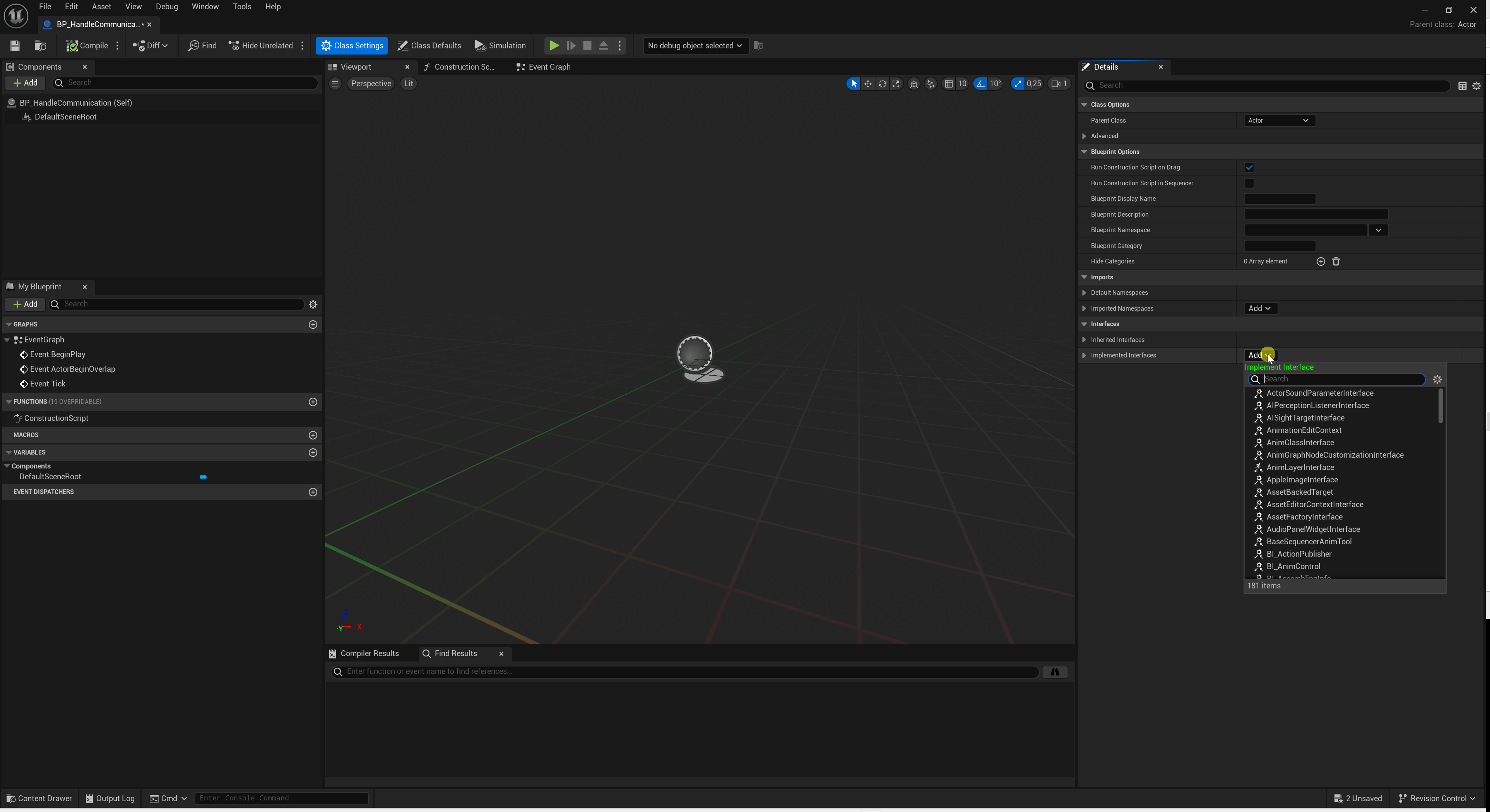Click the interface list scrollbar thumb

(x=1440, y=406)
